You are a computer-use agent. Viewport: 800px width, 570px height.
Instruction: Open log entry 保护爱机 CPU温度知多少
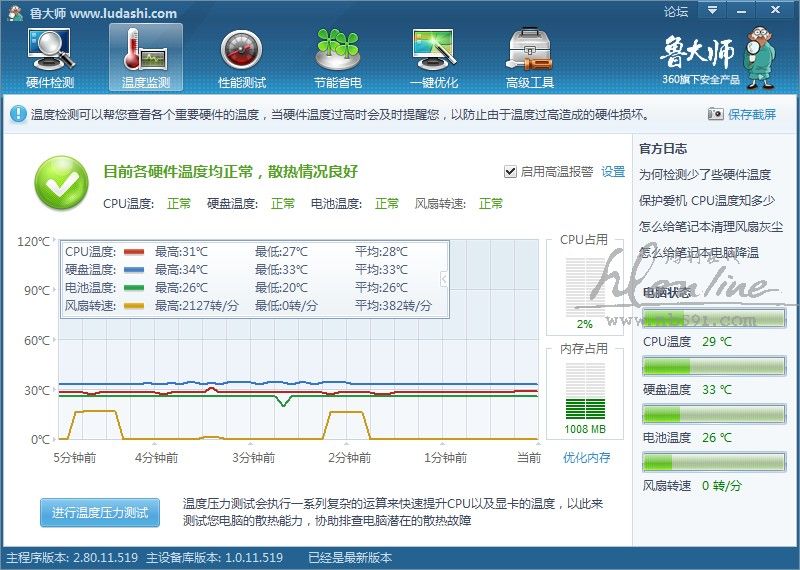(707, 201)
